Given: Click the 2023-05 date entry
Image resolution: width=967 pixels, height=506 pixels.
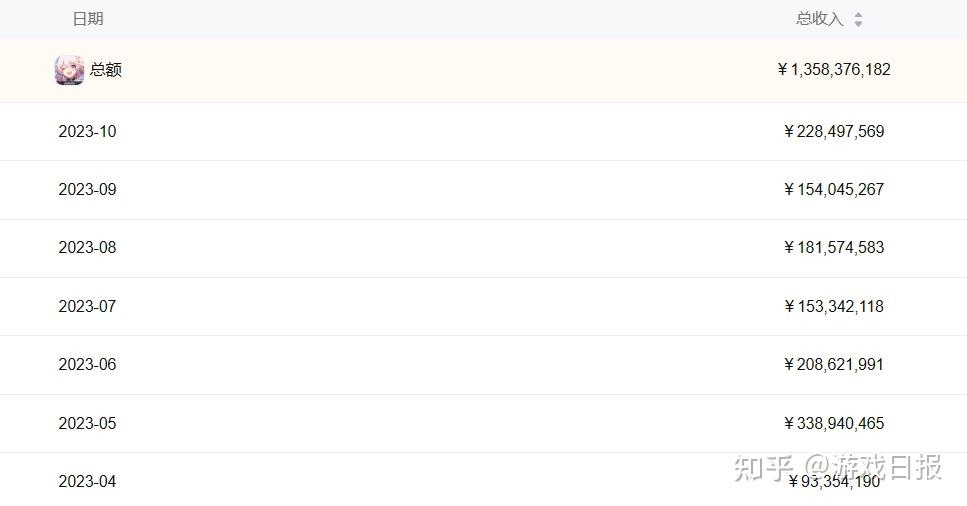Looking at the screenshot, I should coord(87,423).
